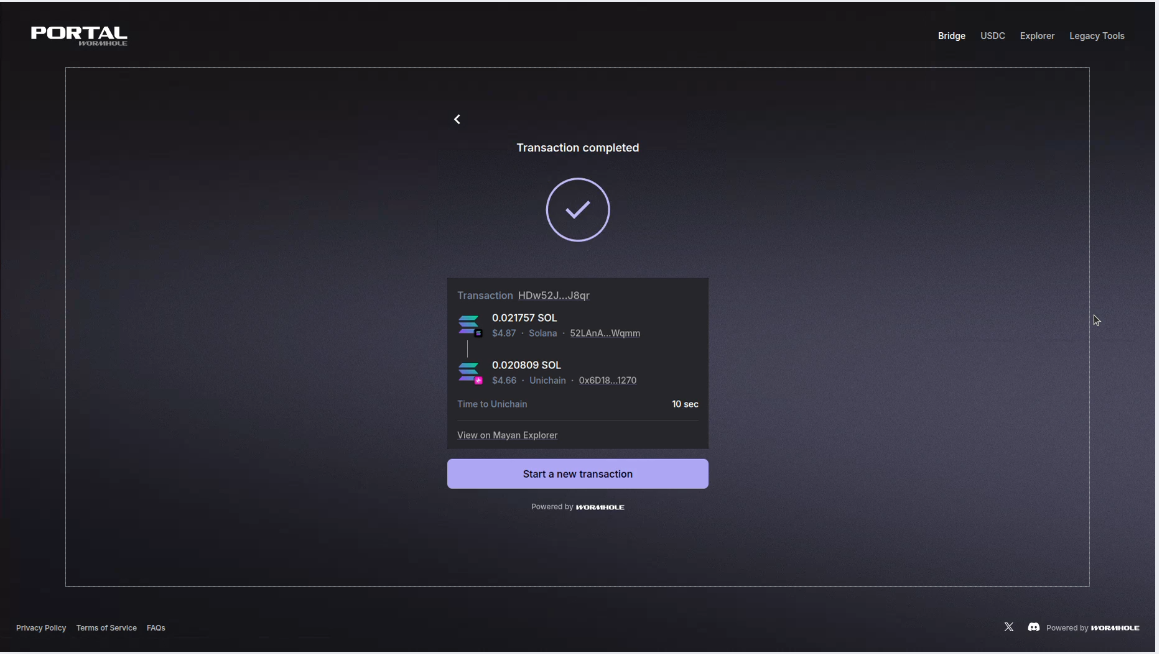Open the FAQs footer link
The image size is (1159, 654).
pos(156,628)
